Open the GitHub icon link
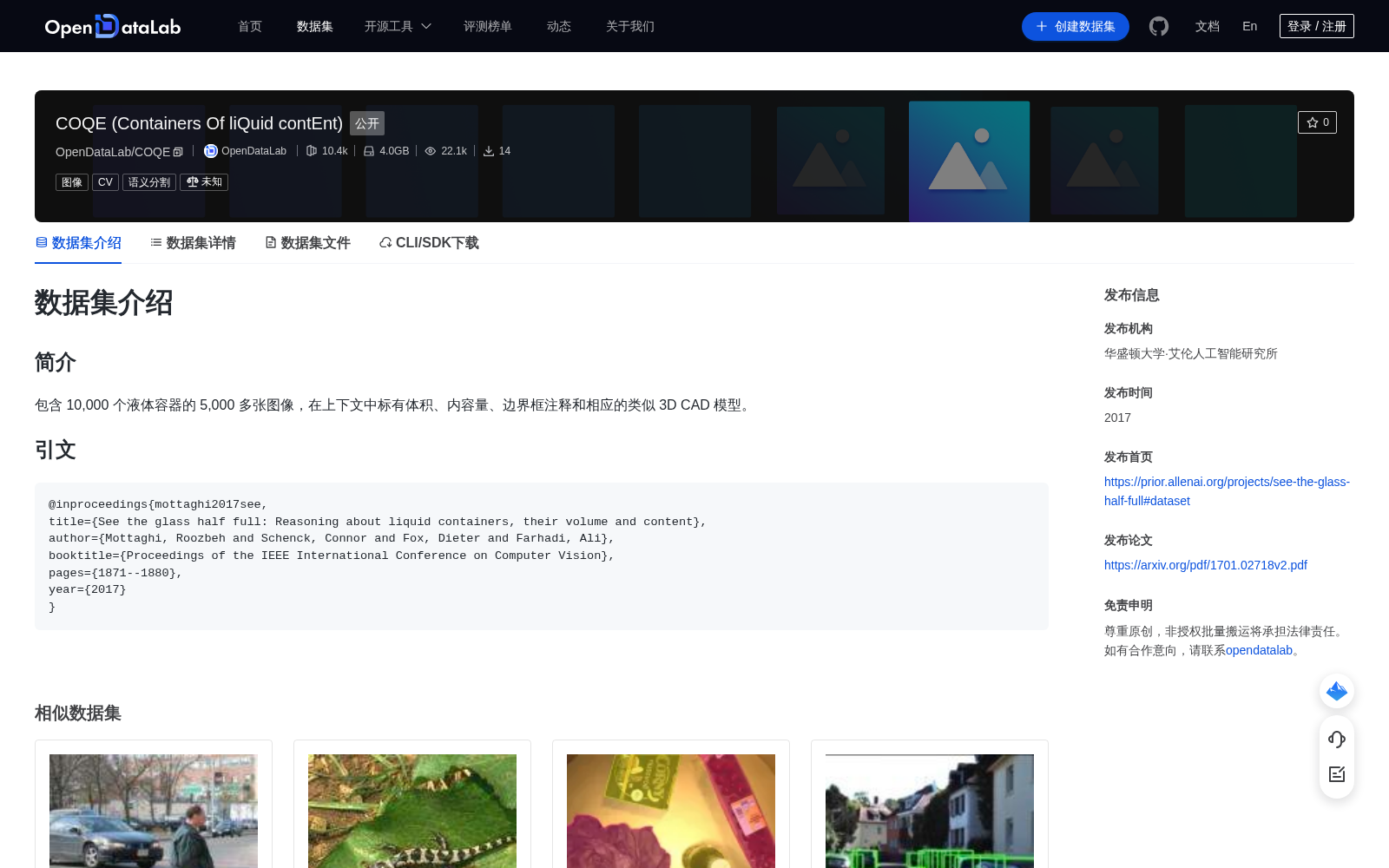Image resolution: width=1389 pixels, height=868 pixels. [x=1159, y=26]
